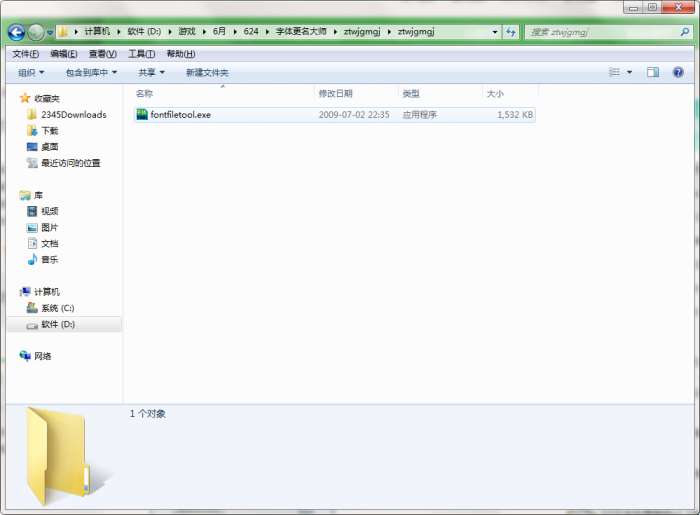
Task: Open the 组织 dropdown in toolbar
Action: [x=31, y=72]
